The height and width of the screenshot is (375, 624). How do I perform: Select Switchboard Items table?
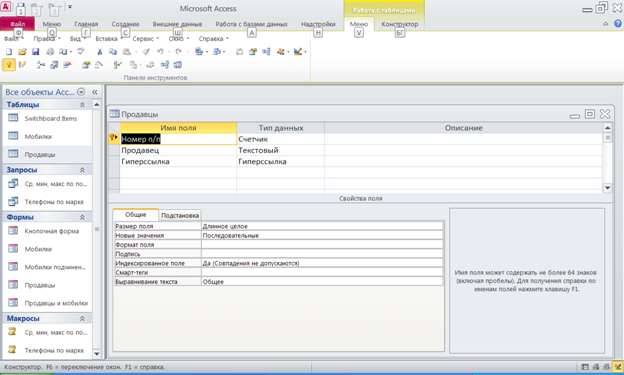pyautogui.click(x=51, y=118)
